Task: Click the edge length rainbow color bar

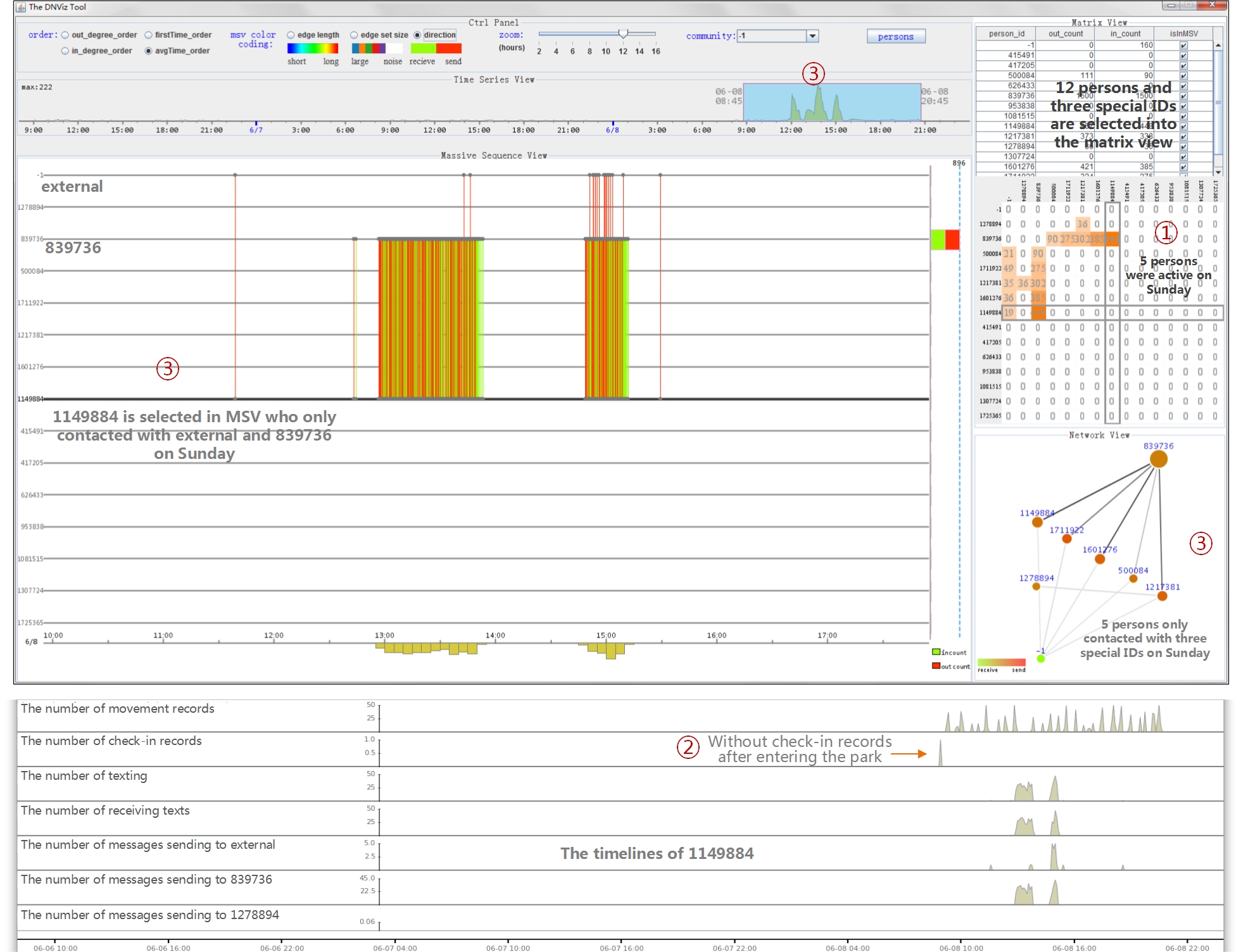Action: [313, 49]
